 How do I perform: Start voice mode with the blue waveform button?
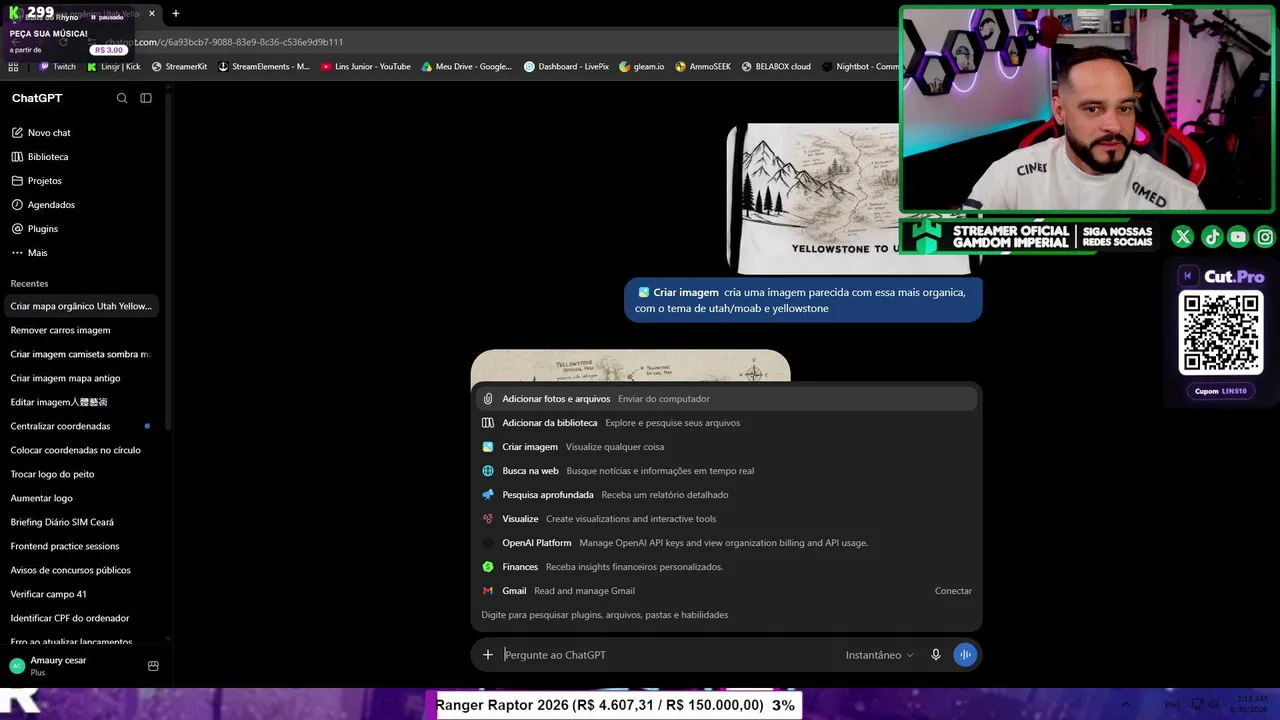[x=965, y=655]
